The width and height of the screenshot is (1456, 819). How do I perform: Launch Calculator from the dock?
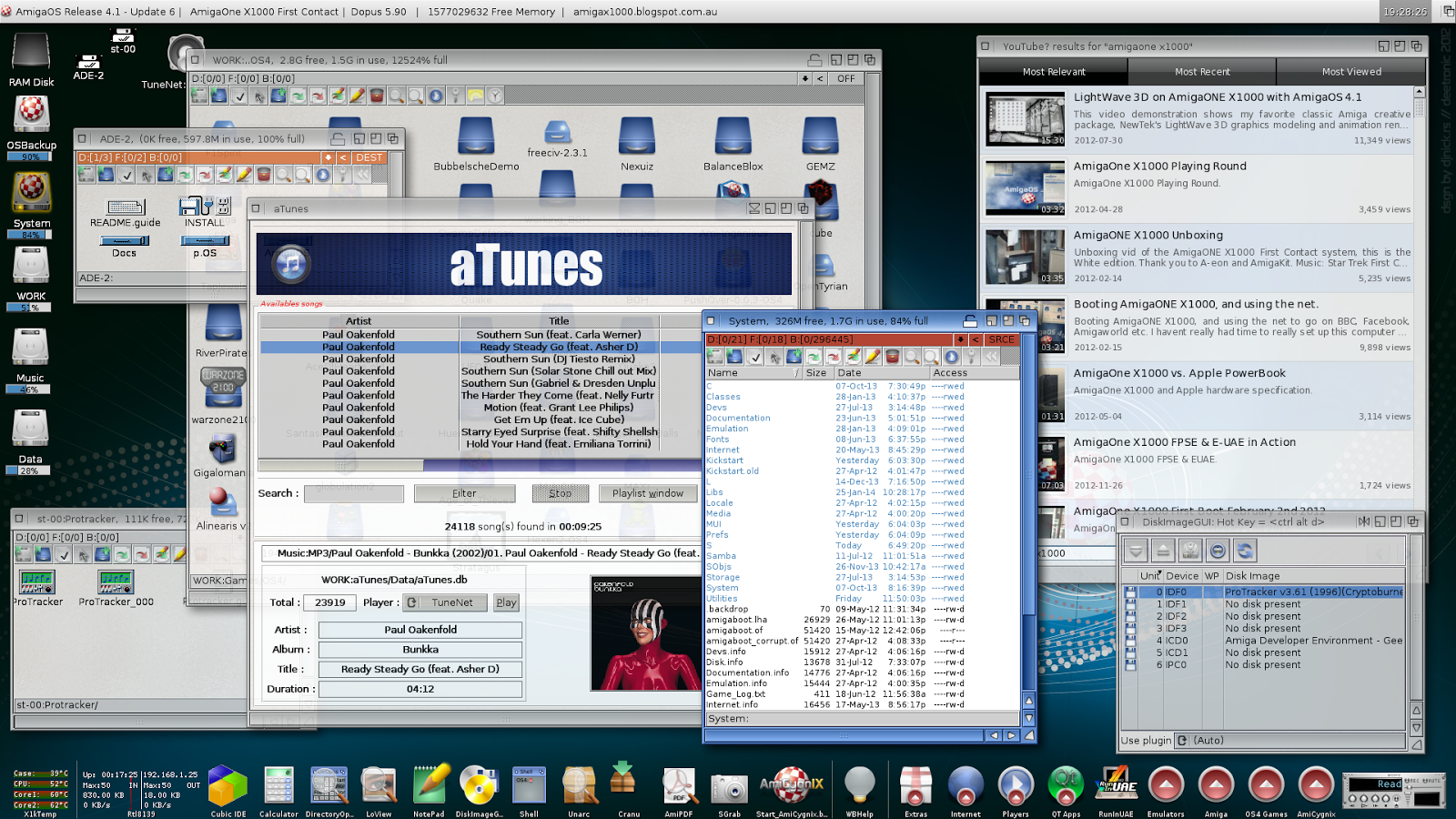(x=278, y=786)
